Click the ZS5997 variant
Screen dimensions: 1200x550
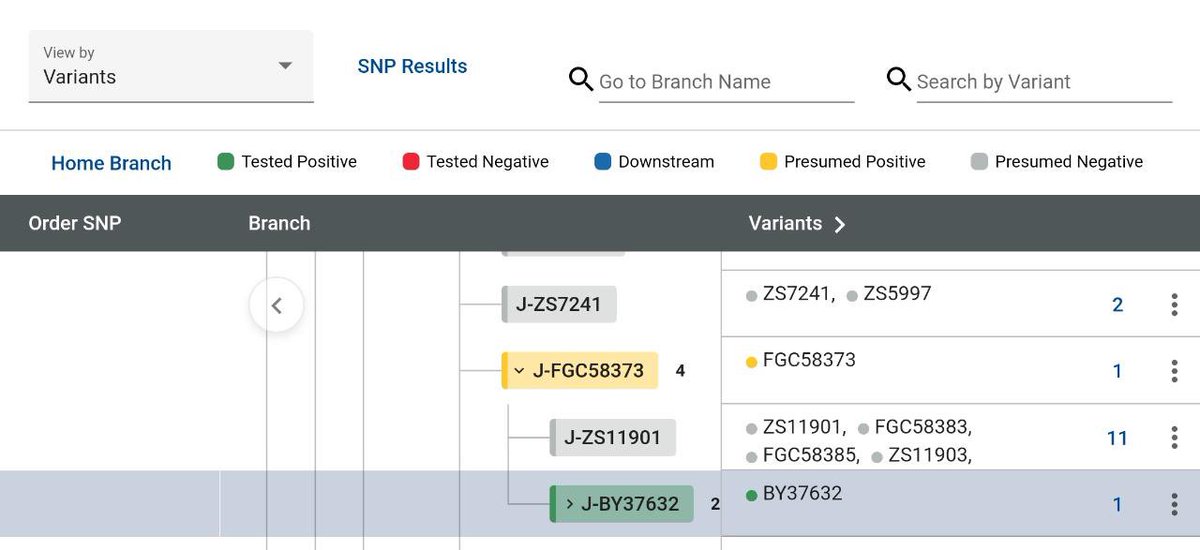tap(897, 294)
